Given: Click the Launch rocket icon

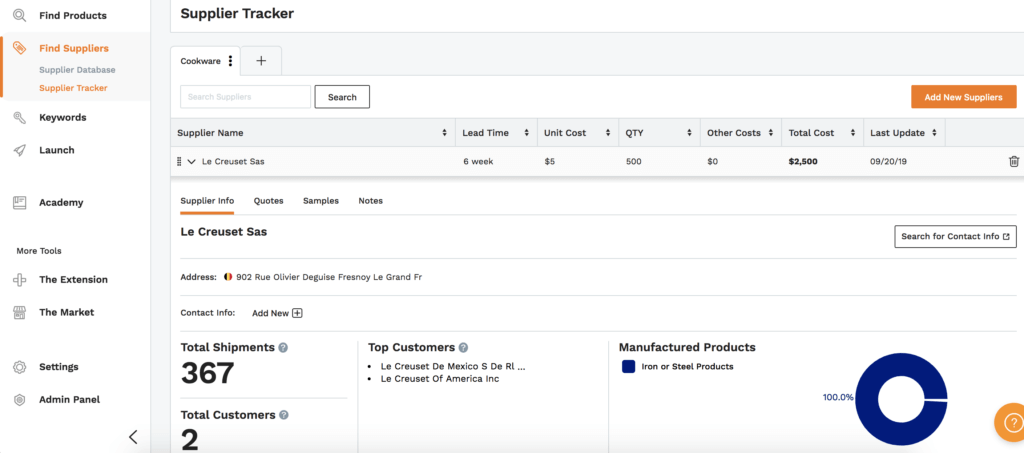Looking at the screenshot, I should 20,150.
